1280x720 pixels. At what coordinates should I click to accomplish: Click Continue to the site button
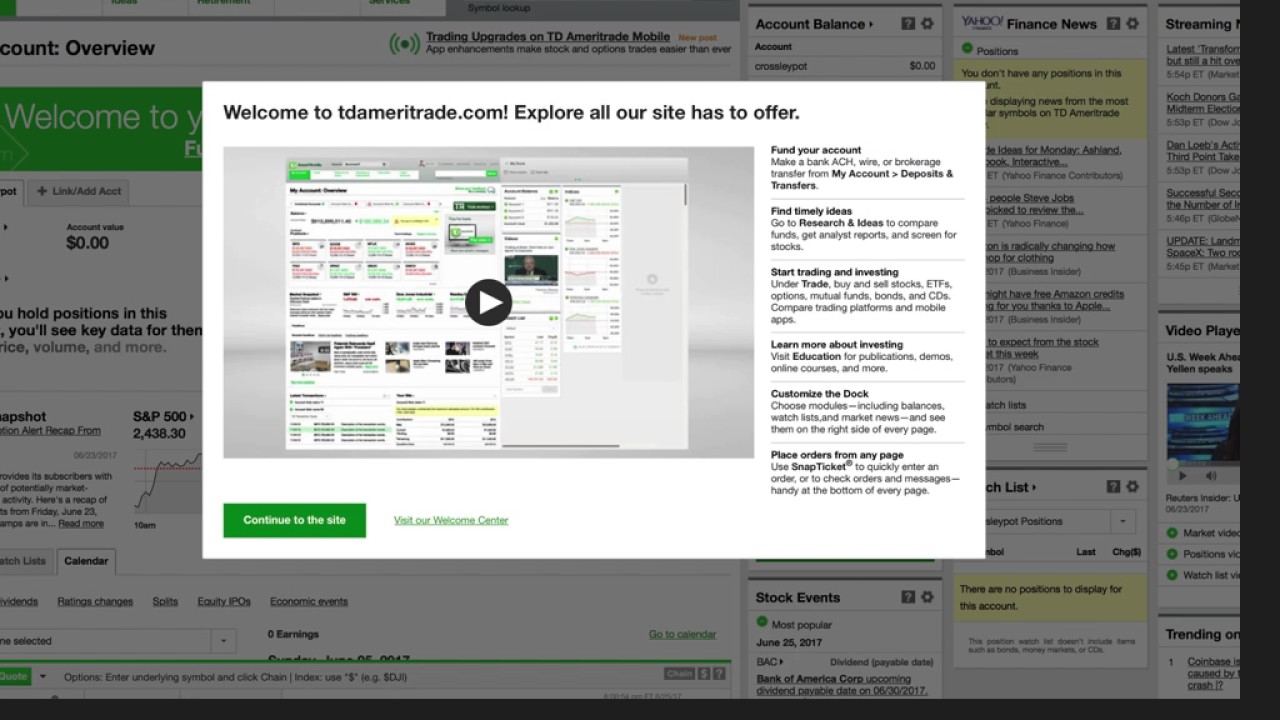[294, 520]
